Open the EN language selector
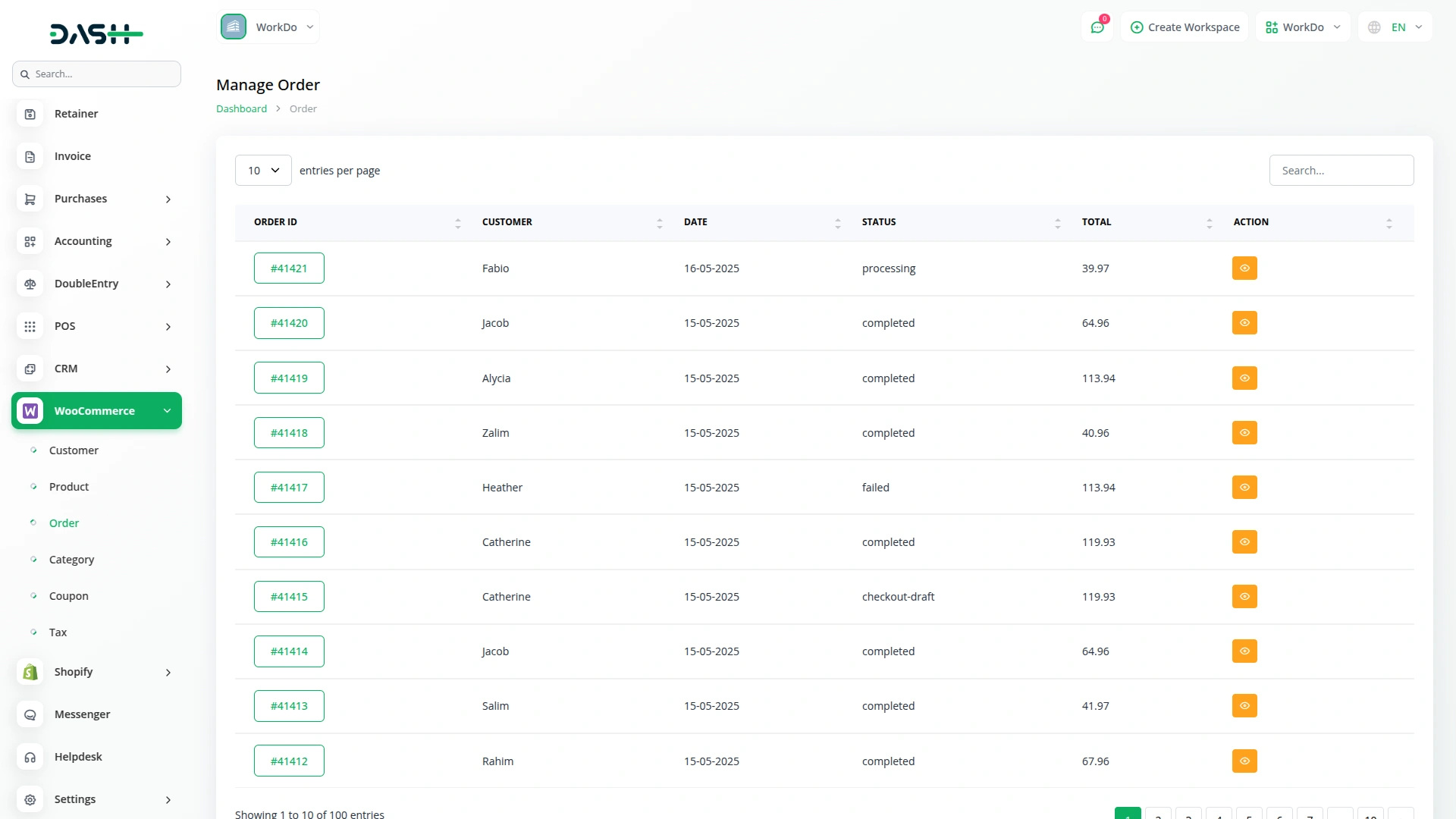 tap(1395, 27)
